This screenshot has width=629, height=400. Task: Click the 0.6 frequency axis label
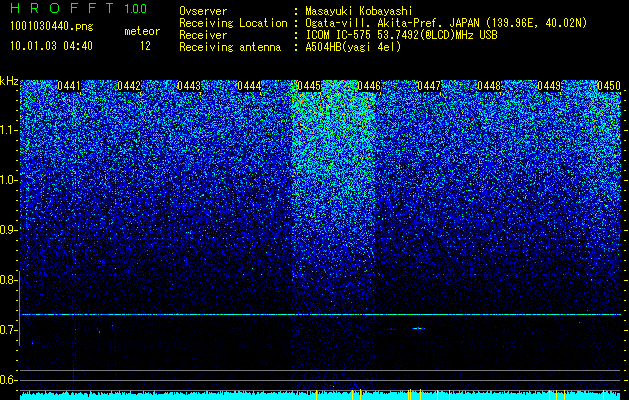coord(8,380)
